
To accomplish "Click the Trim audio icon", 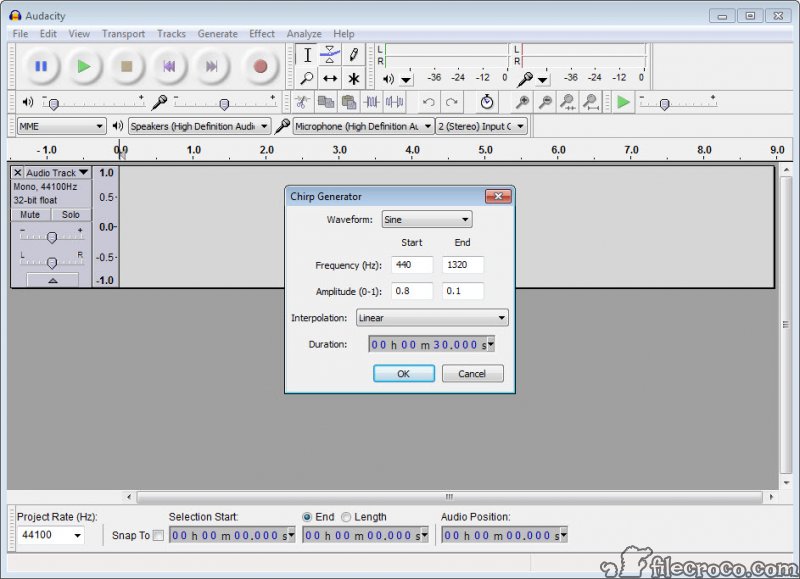I will [x=371, y=103].
